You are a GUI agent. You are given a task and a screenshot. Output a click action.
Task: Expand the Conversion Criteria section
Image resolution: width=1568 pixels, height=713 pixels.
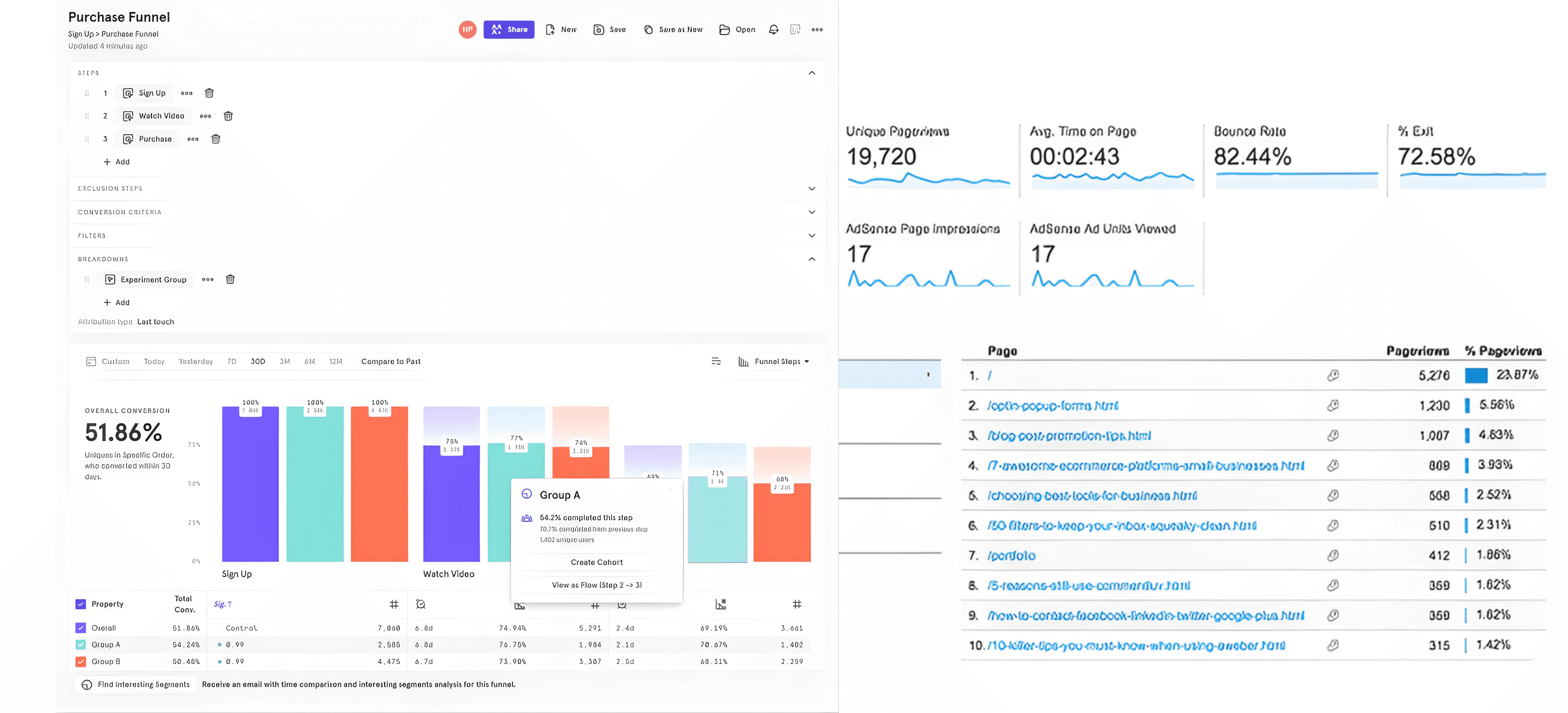pyautogui.click(x=811, y=212)
